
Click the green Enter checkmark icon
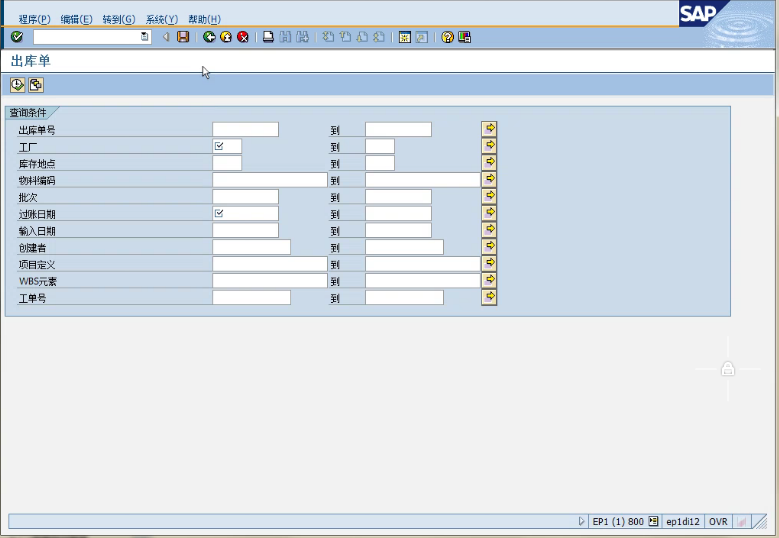(x=17, y=37)
